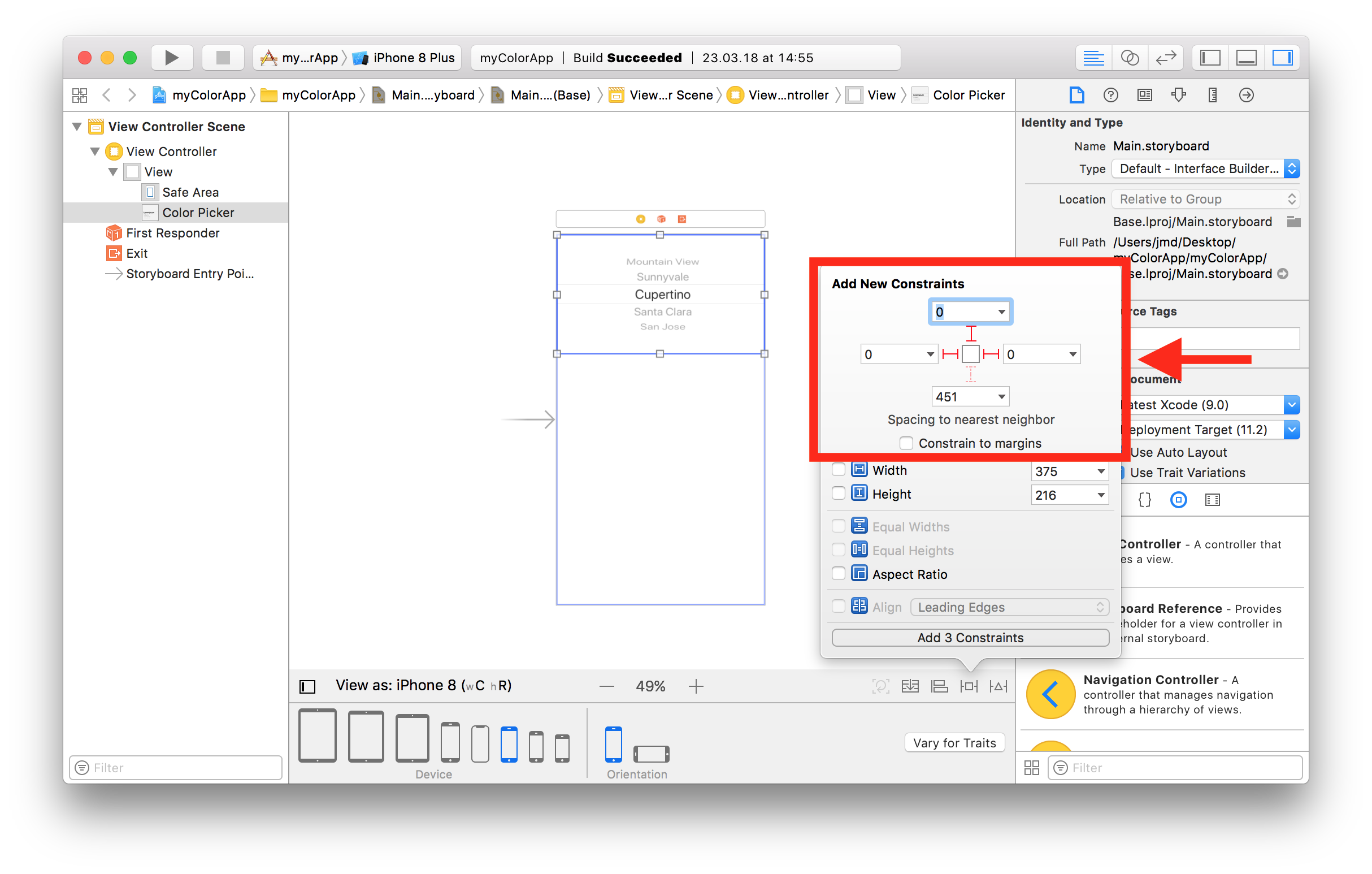This screenshot has height=874, width=1372.
Task: Toggle the document outline button
Action: tap(307, 686)
